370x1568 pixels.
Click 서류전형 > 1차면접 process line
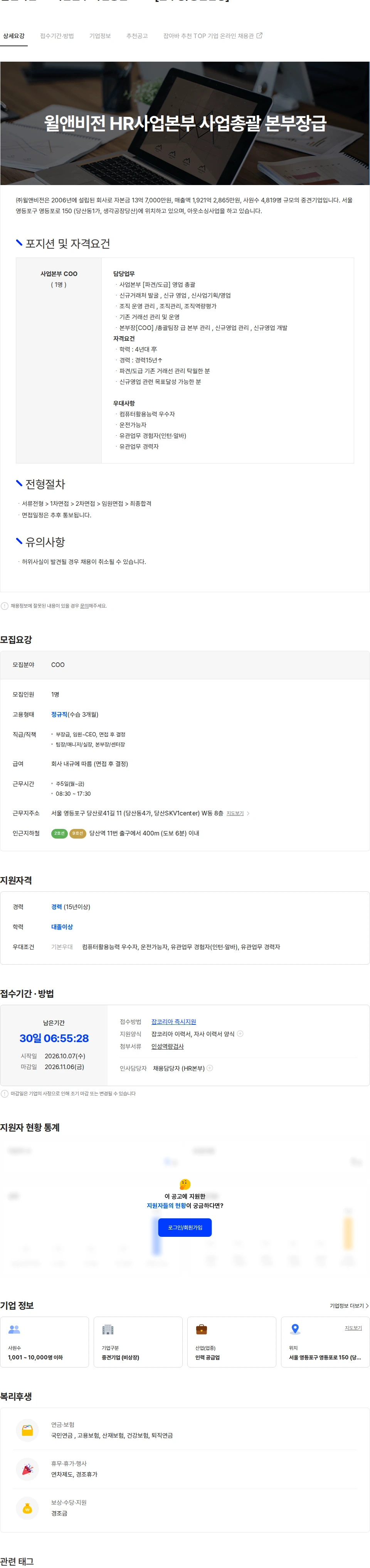click(x=86, y=504)
